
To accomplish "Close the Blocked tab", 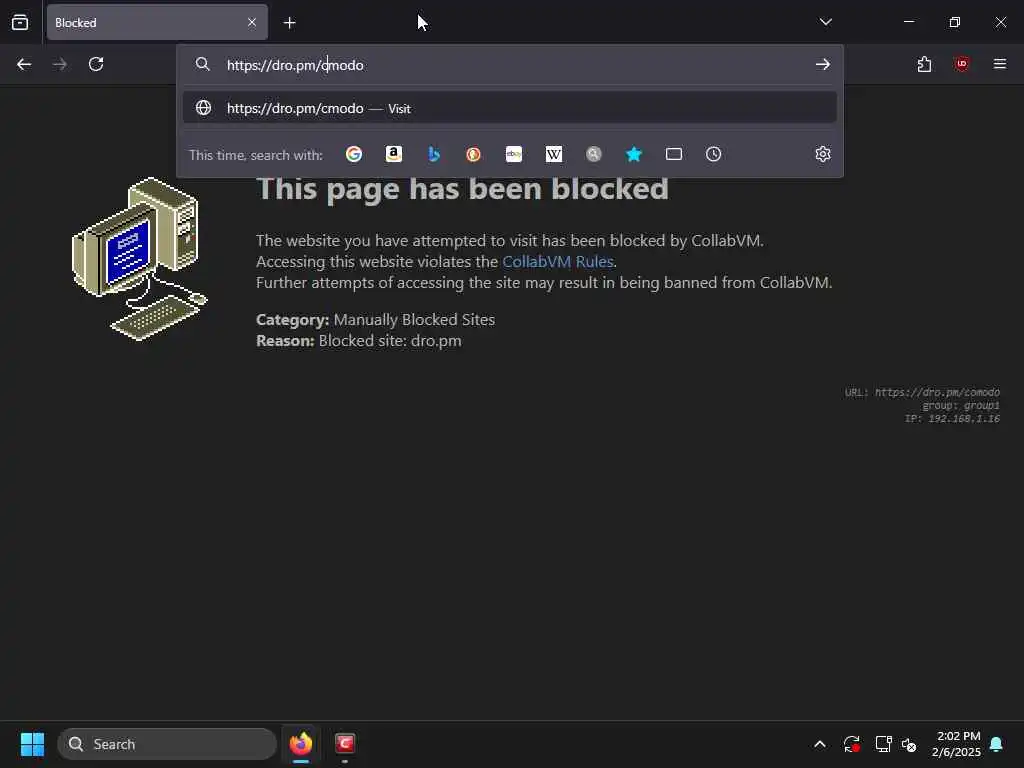I will pyautogui.click(x=252, y=22).
